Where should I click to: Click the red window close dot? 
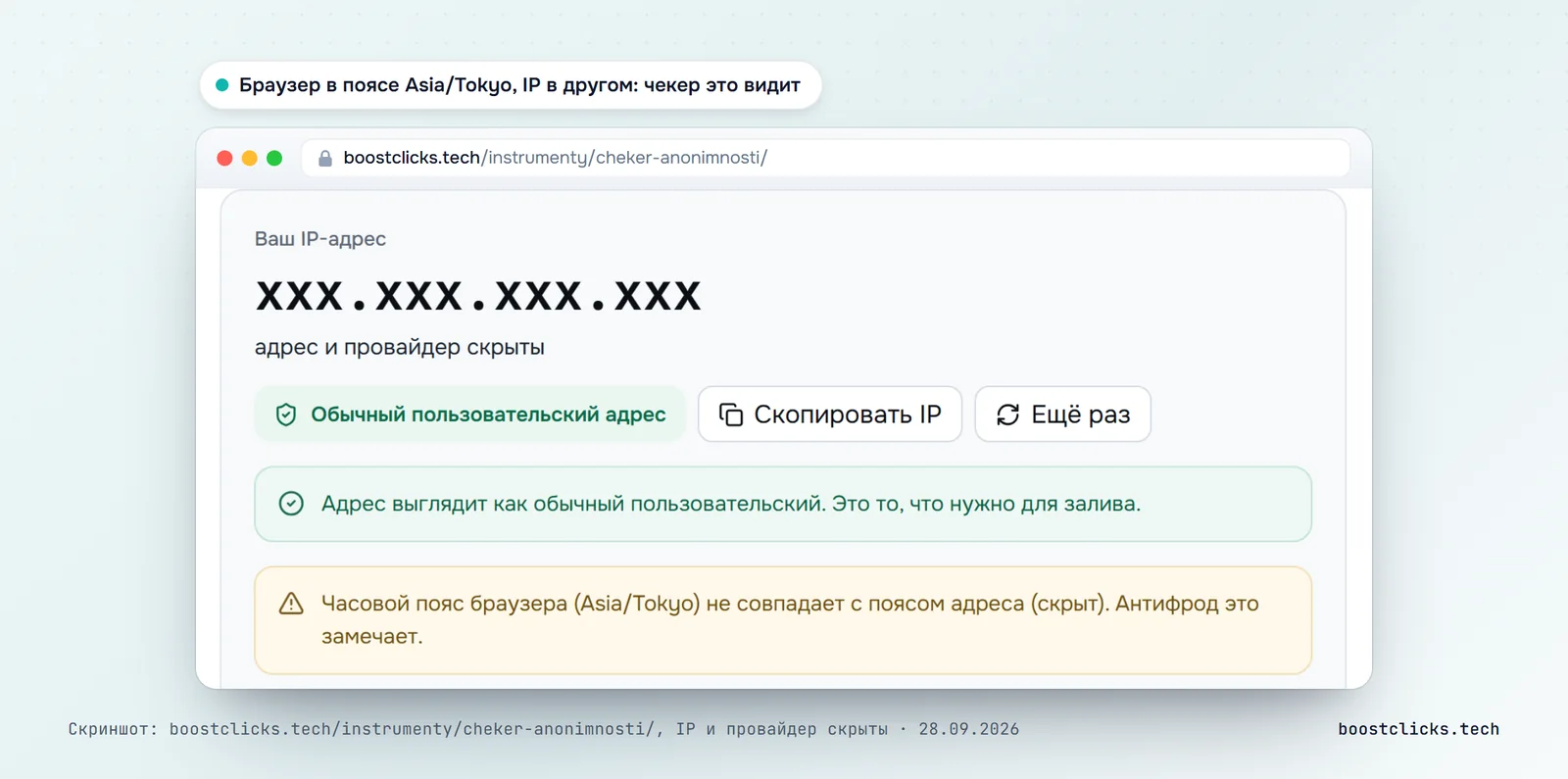224,158
